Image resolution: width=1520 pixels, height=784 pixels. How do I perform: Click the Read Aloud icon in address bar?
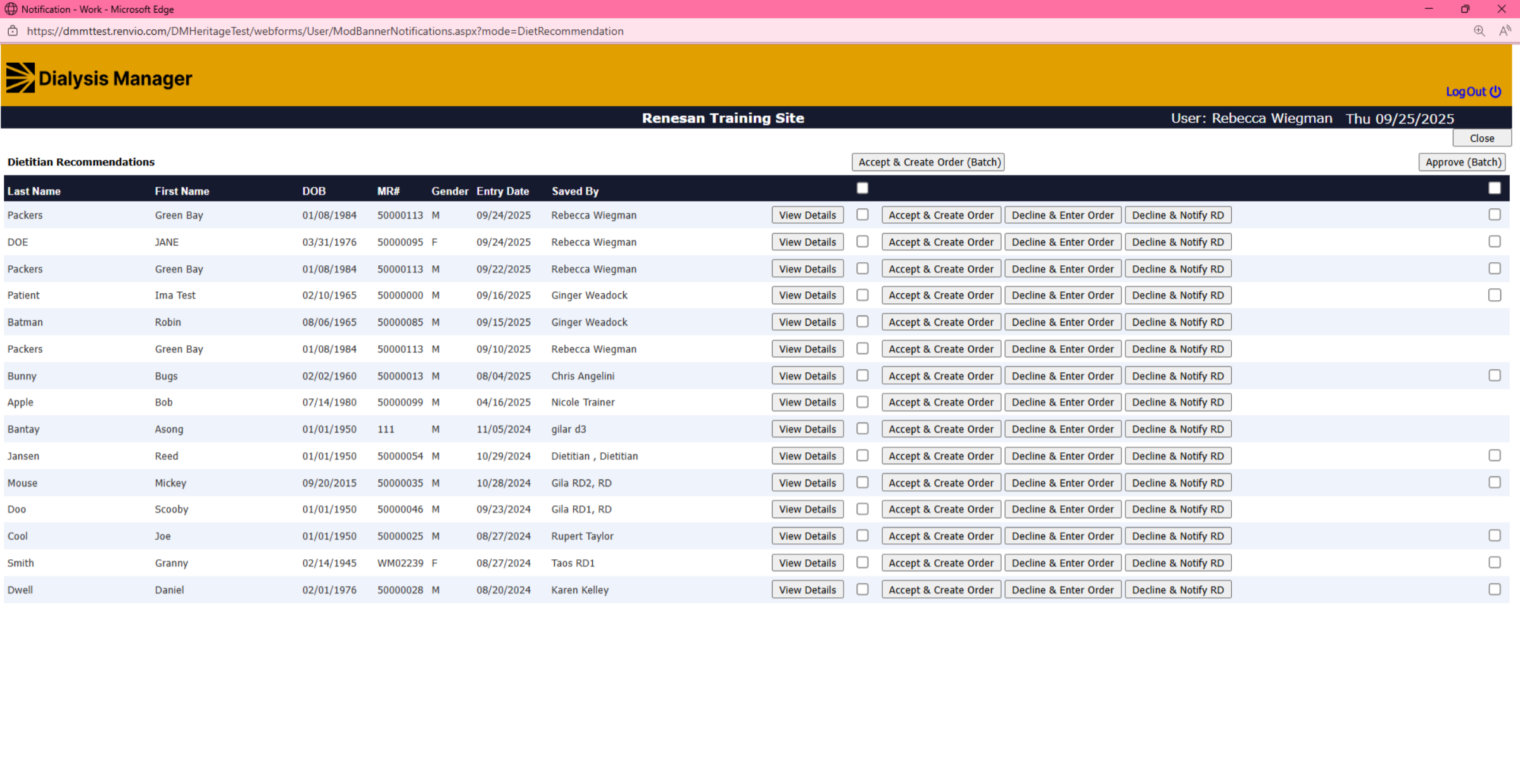1505,31
